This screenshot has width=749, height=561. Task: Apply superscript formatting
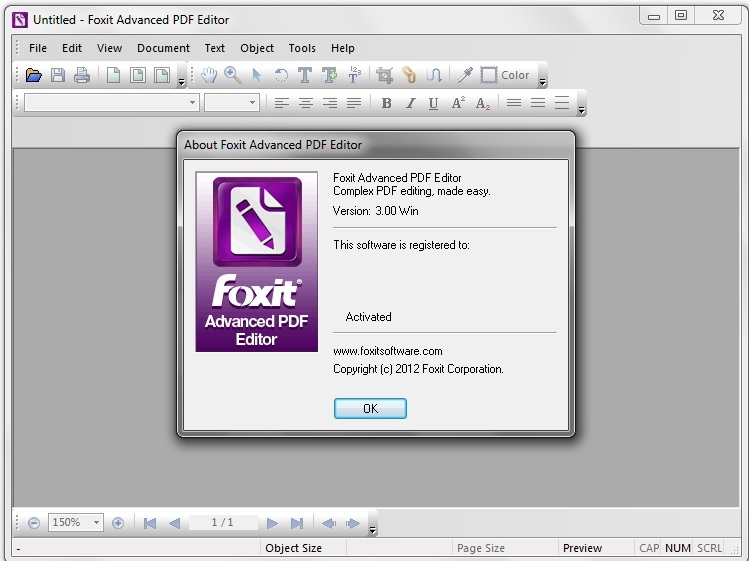[x=458, y=103]
